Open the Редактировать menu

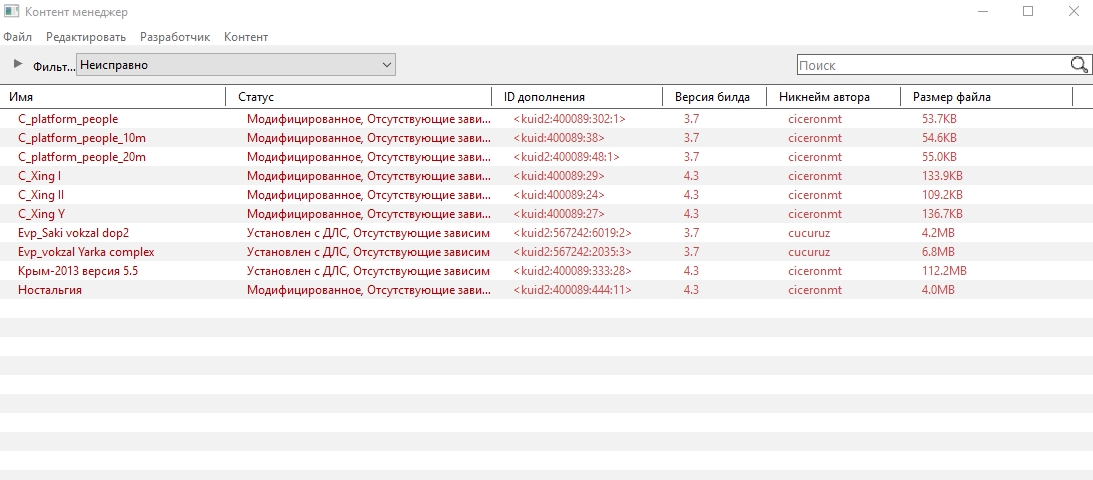pyautogui.click(x=86, y=37)
